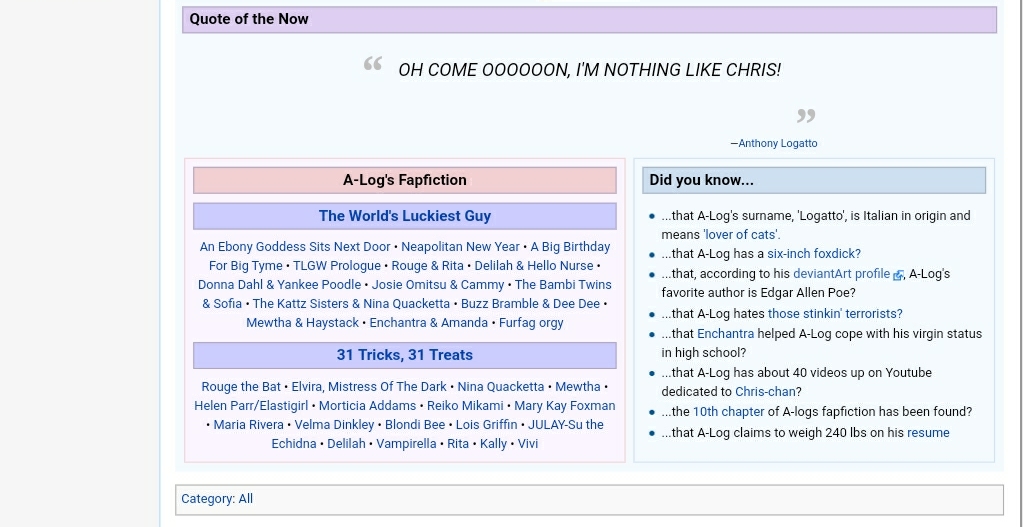Screen dimensions: 1023x527
Task: Click the Furfag orgy chapter link
Action: pyautogui.click(x=530, y=323)
